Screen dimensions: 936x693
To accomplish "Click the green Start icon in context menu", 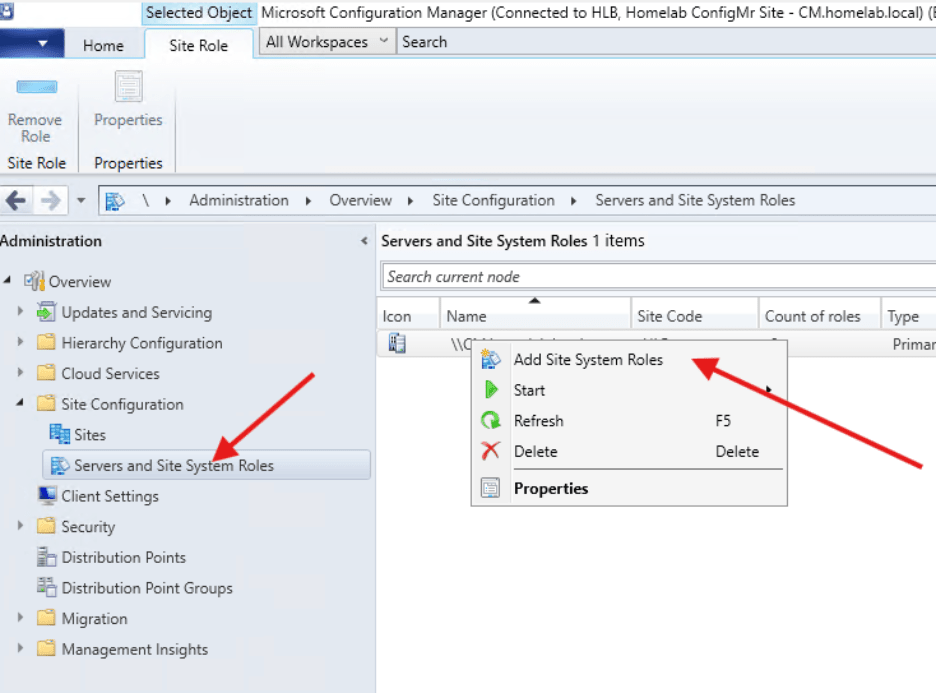I will pyautogui.click(x=493, y=390).
